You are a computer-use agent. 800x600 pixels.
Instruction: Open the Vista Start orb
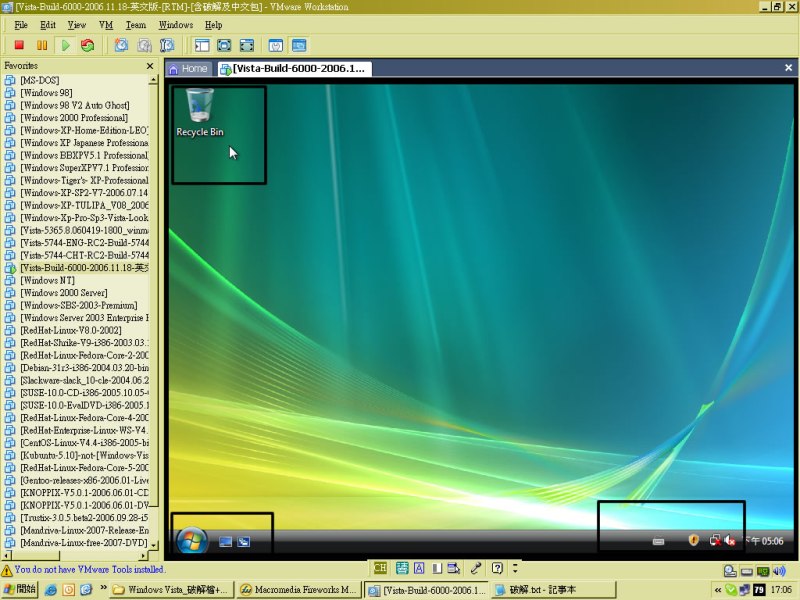[192, 540]
